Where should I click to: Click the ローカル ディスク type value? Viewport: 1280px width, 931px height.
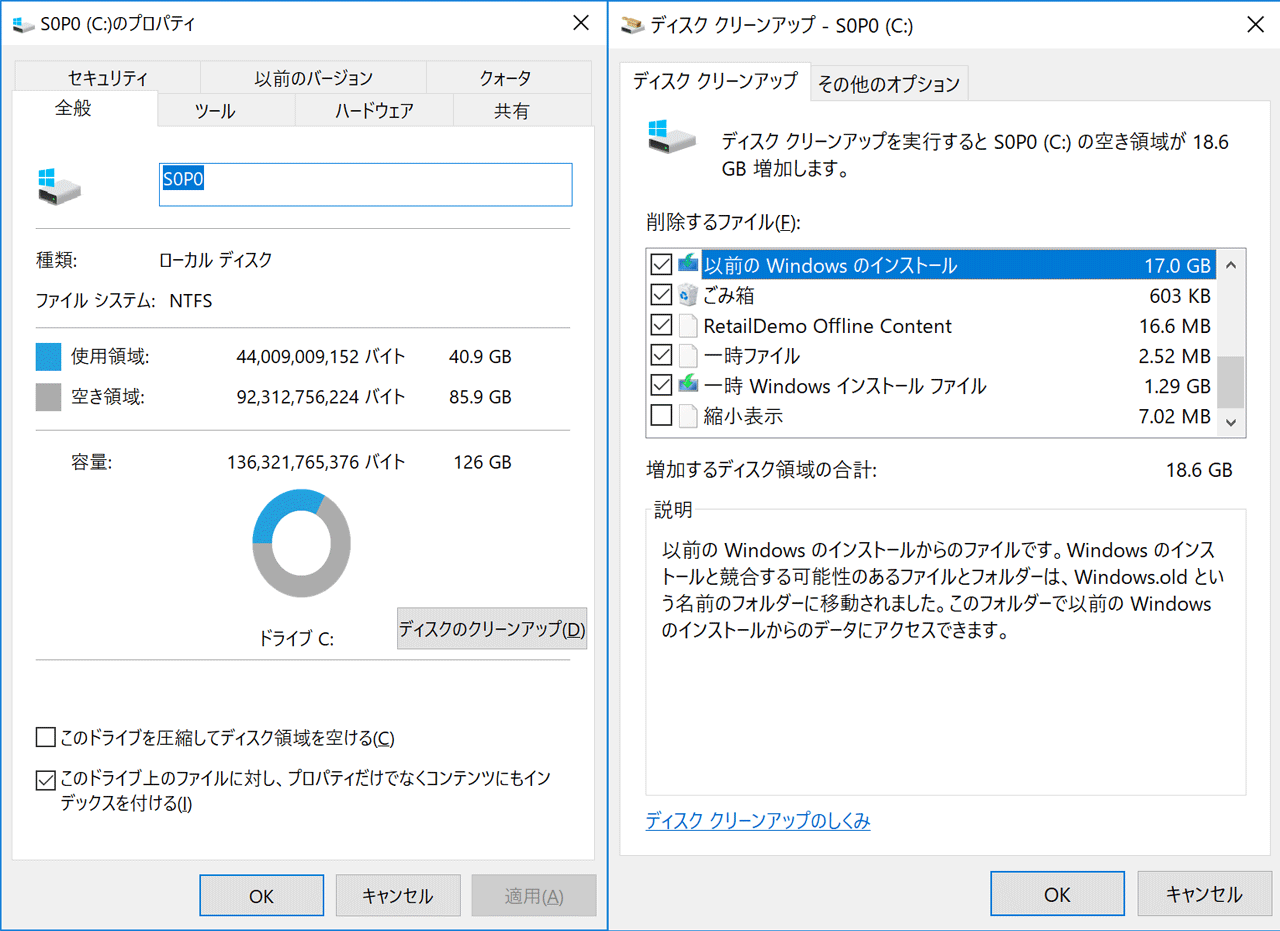[216, 260]
